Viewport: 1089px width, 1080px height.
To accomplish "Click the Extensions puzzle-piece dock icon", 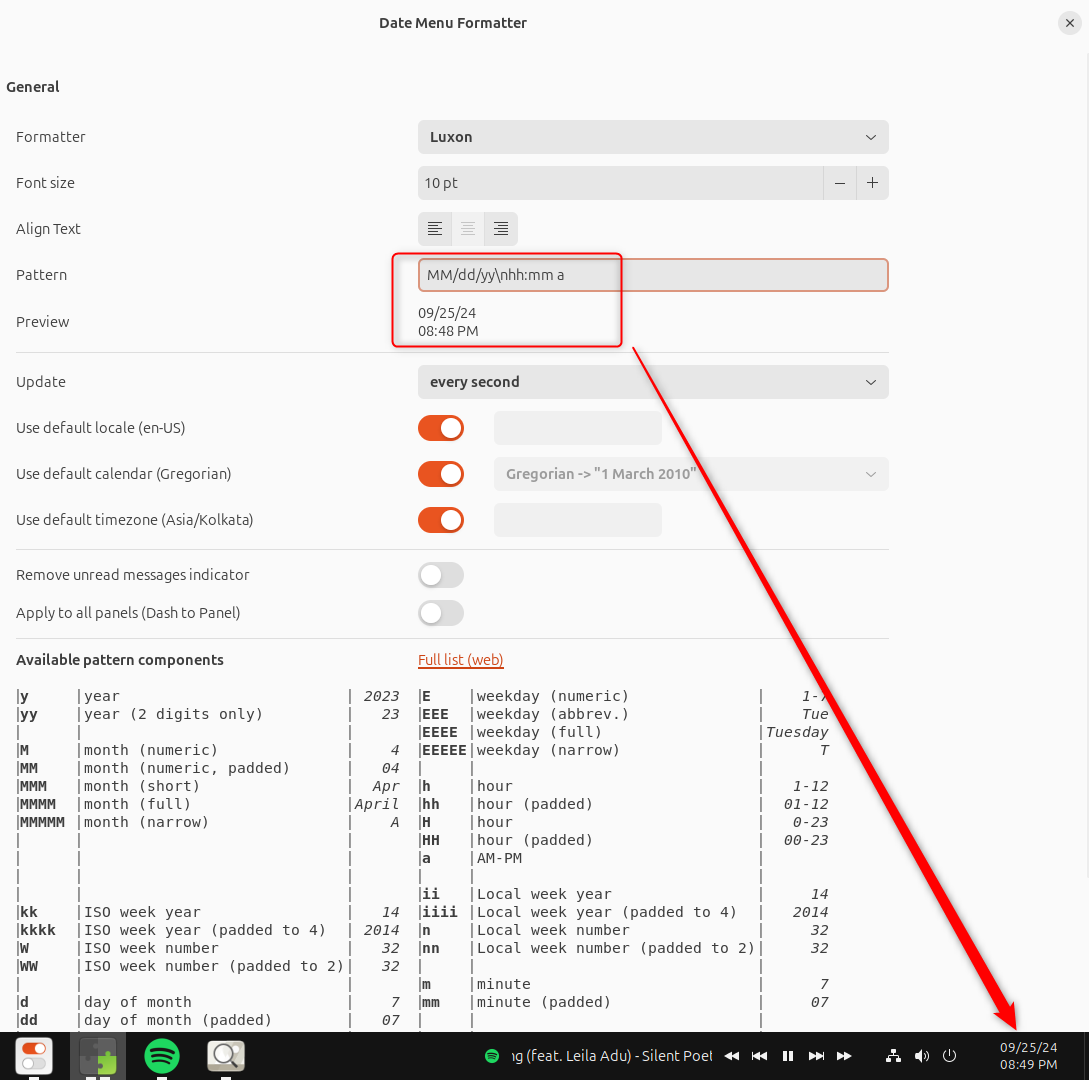I will pos(97,1055).
